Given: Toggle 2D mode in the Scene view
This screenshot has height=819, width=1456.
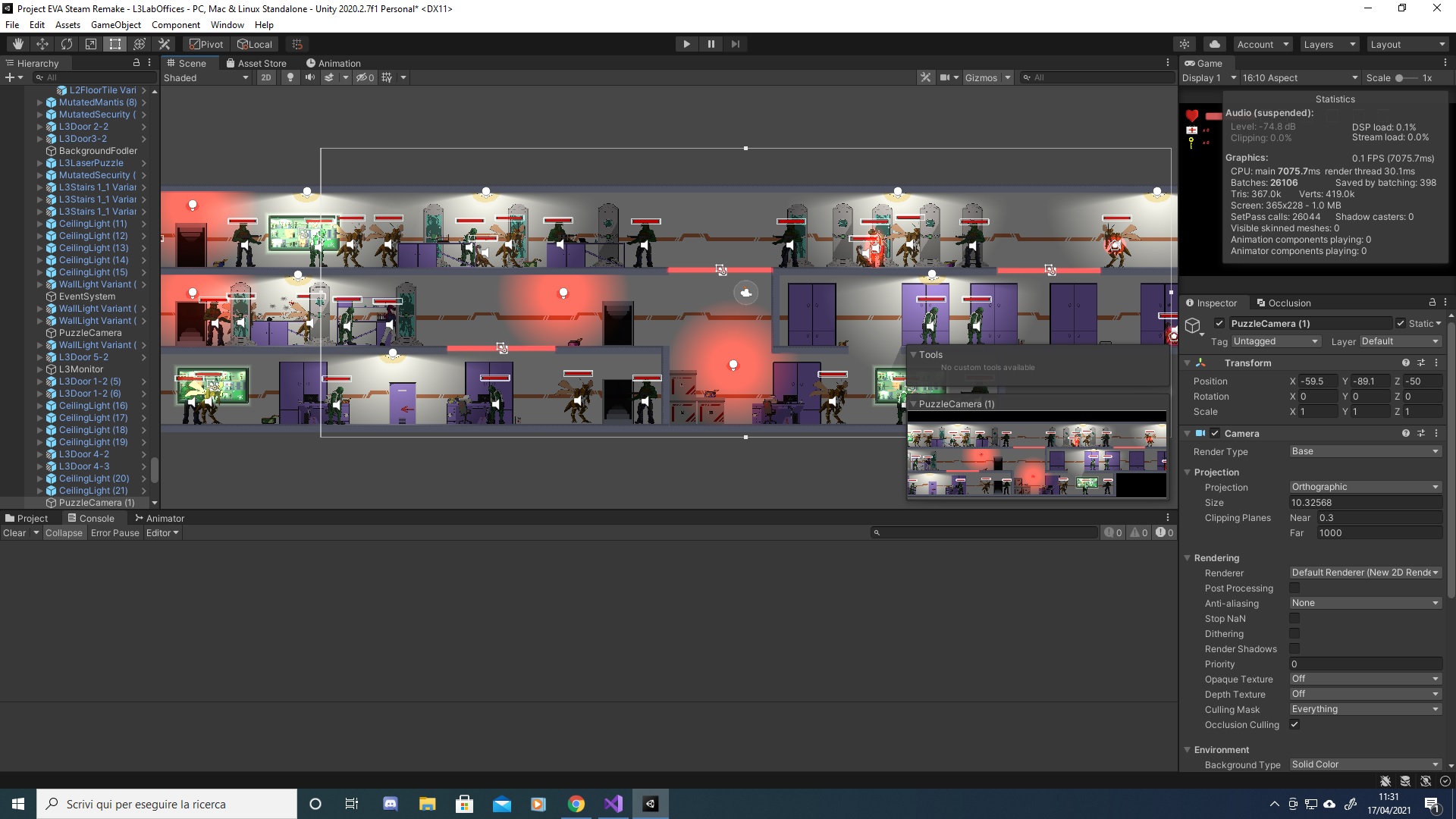Looking at the screenshot, I should 267,77.
